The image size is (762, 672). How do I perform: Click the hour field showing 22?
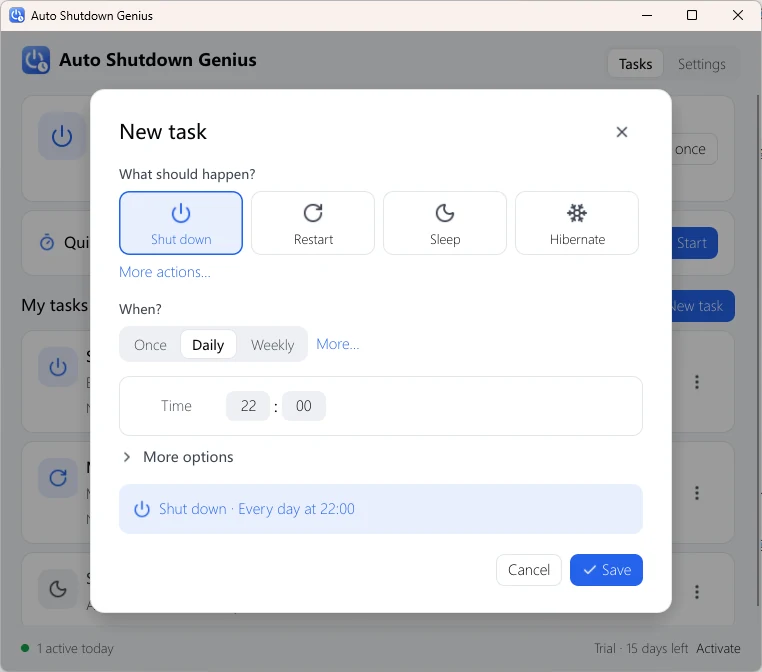(248, 406)
